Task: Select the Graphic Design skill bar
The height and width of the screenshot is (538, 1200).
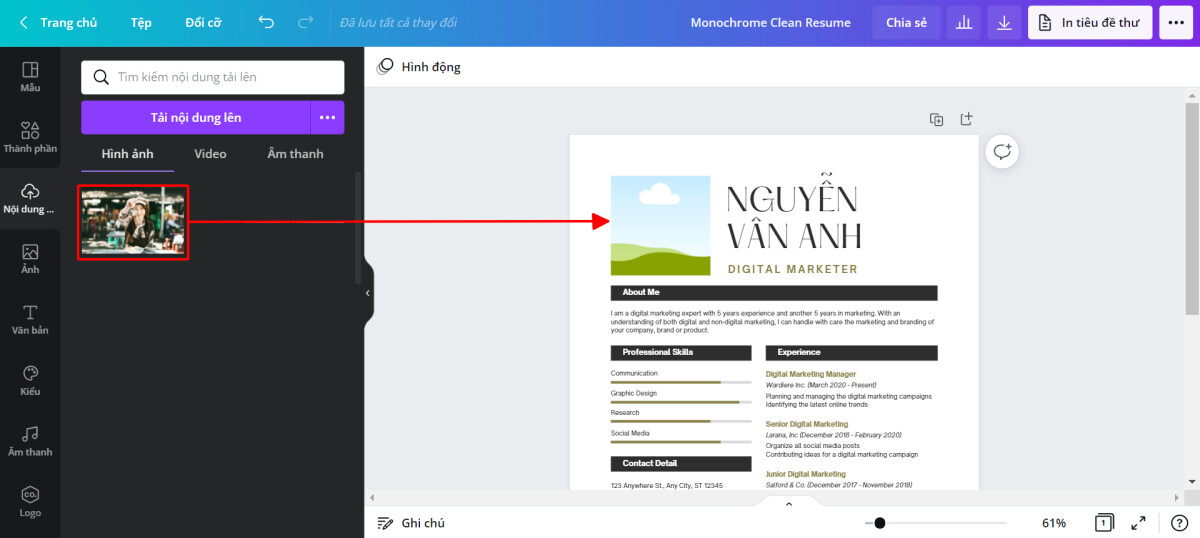Action: pos(681,402)
